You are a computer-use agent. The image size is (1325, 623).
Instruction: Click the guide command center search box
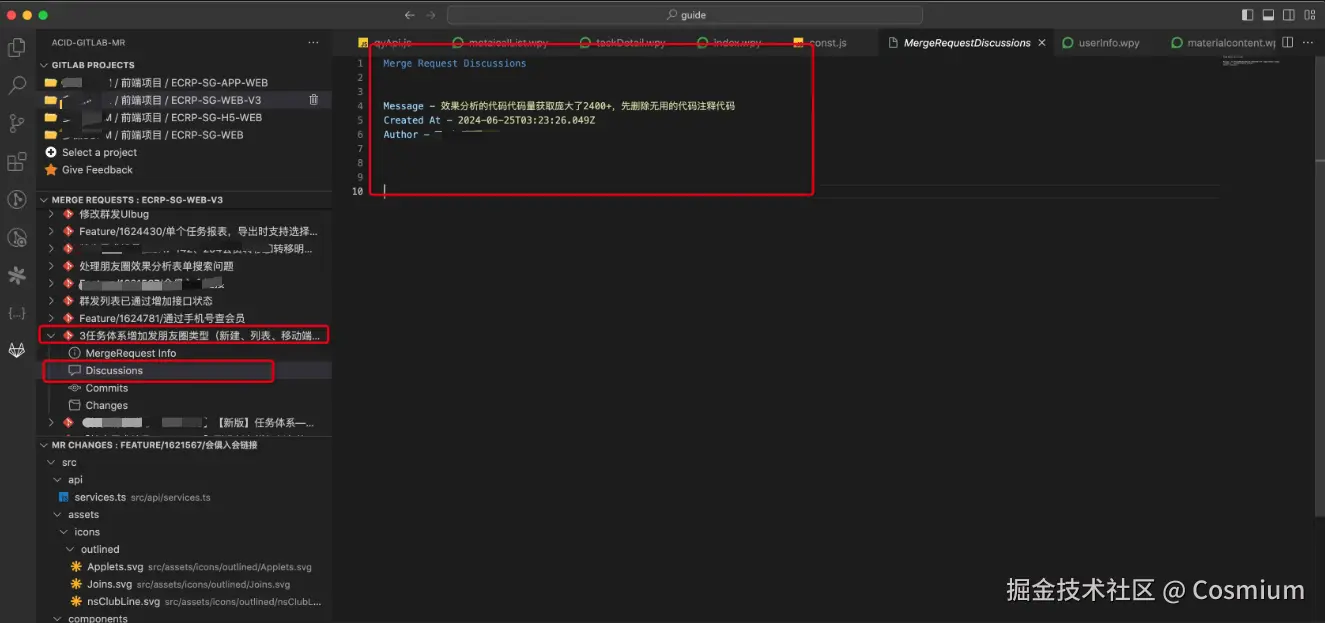click(685, 15)
